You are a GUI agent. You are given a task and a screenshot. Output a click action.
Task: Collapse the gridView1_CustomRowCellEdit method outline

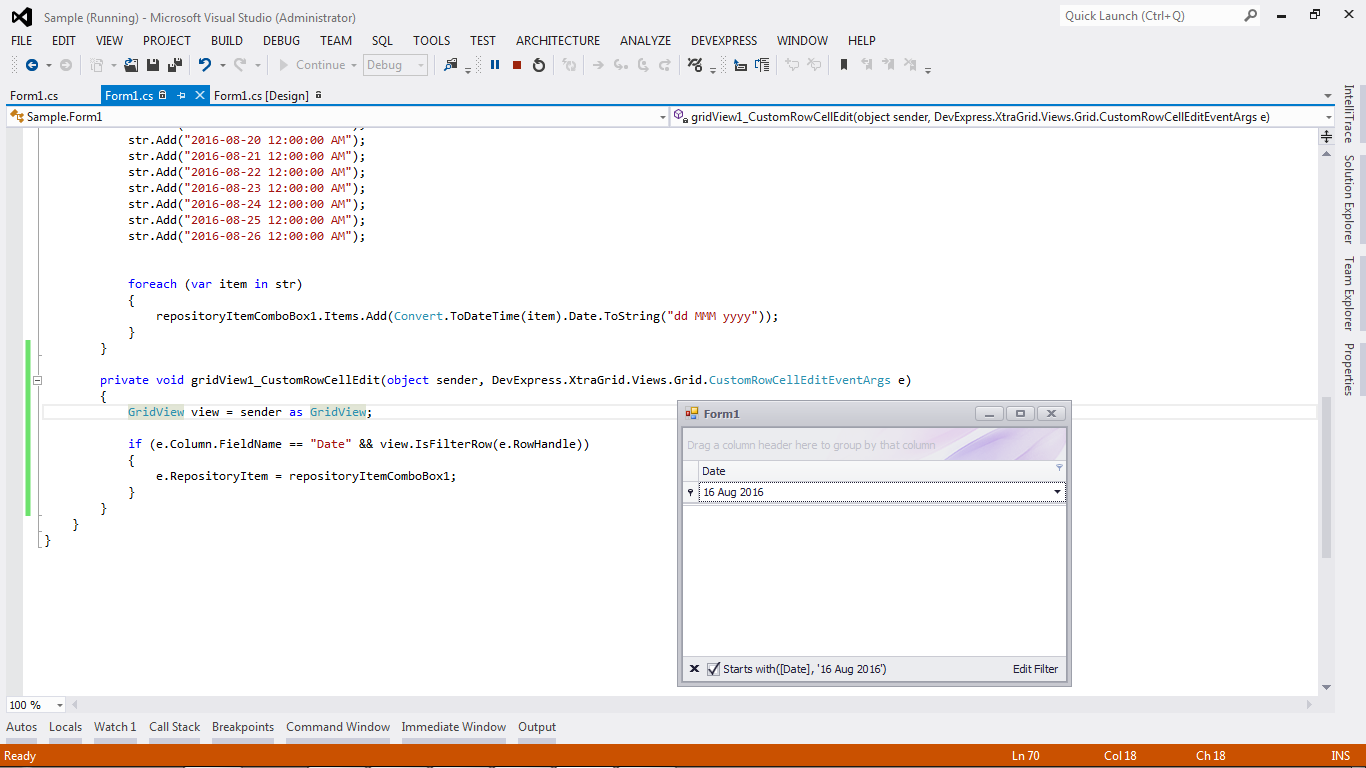(x=38, y=380)
